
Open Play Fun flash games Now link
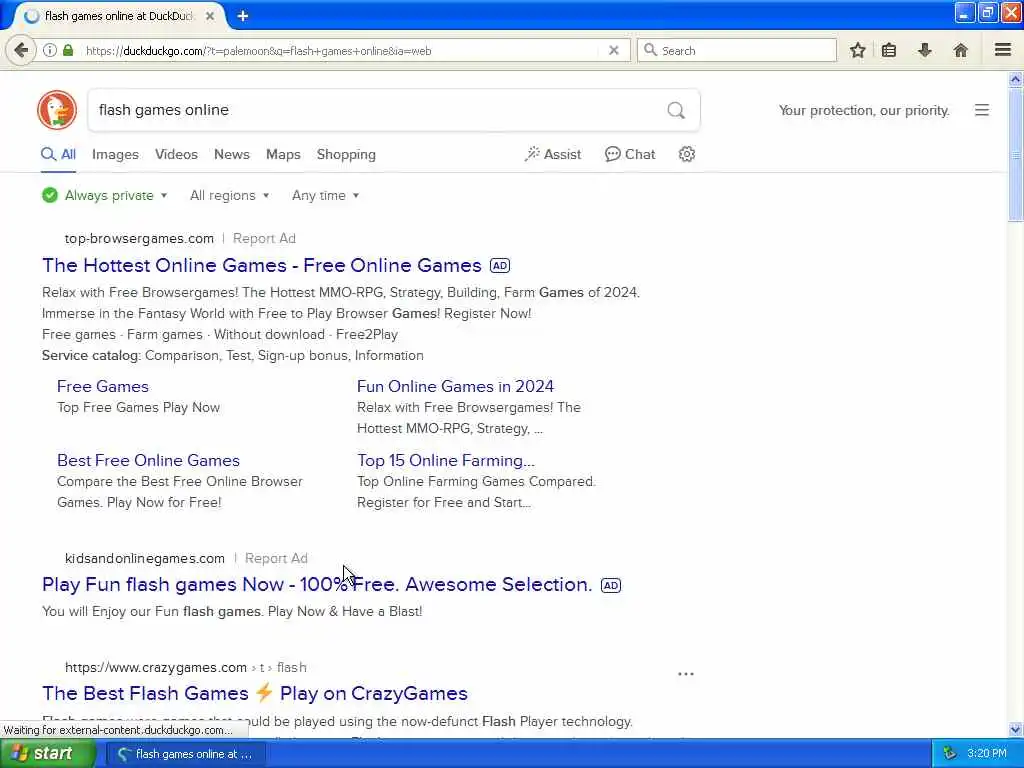[x=317, y=584]
